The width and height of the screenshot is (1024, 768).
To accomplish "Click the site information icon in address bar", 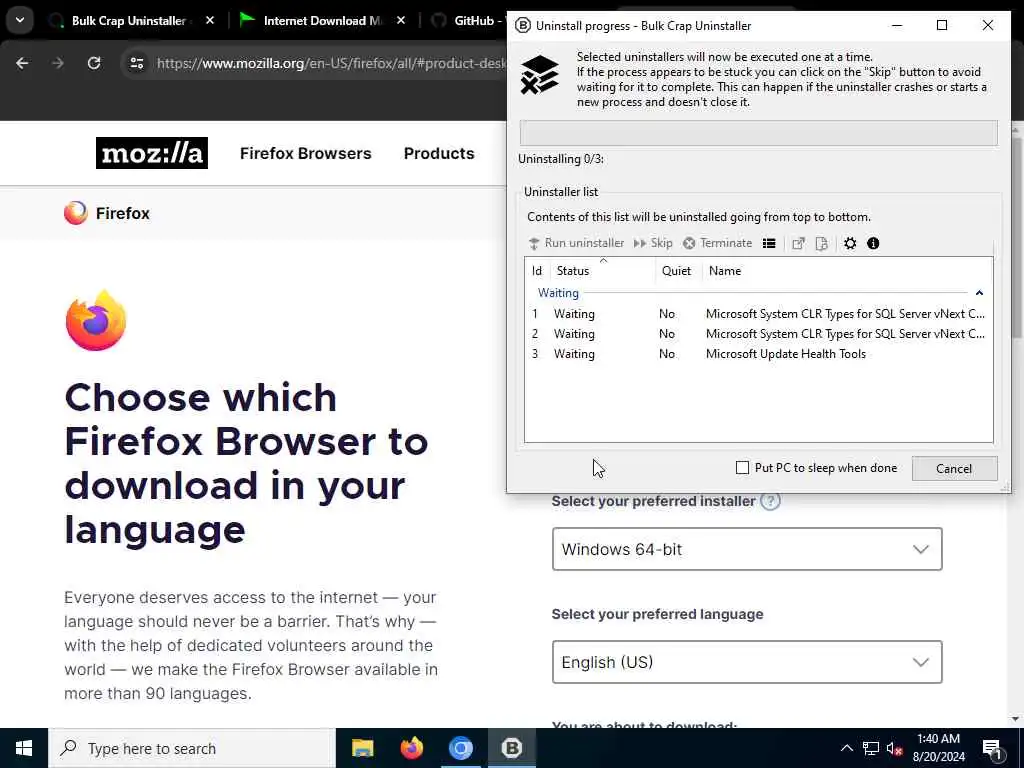I will pos(136,63).
